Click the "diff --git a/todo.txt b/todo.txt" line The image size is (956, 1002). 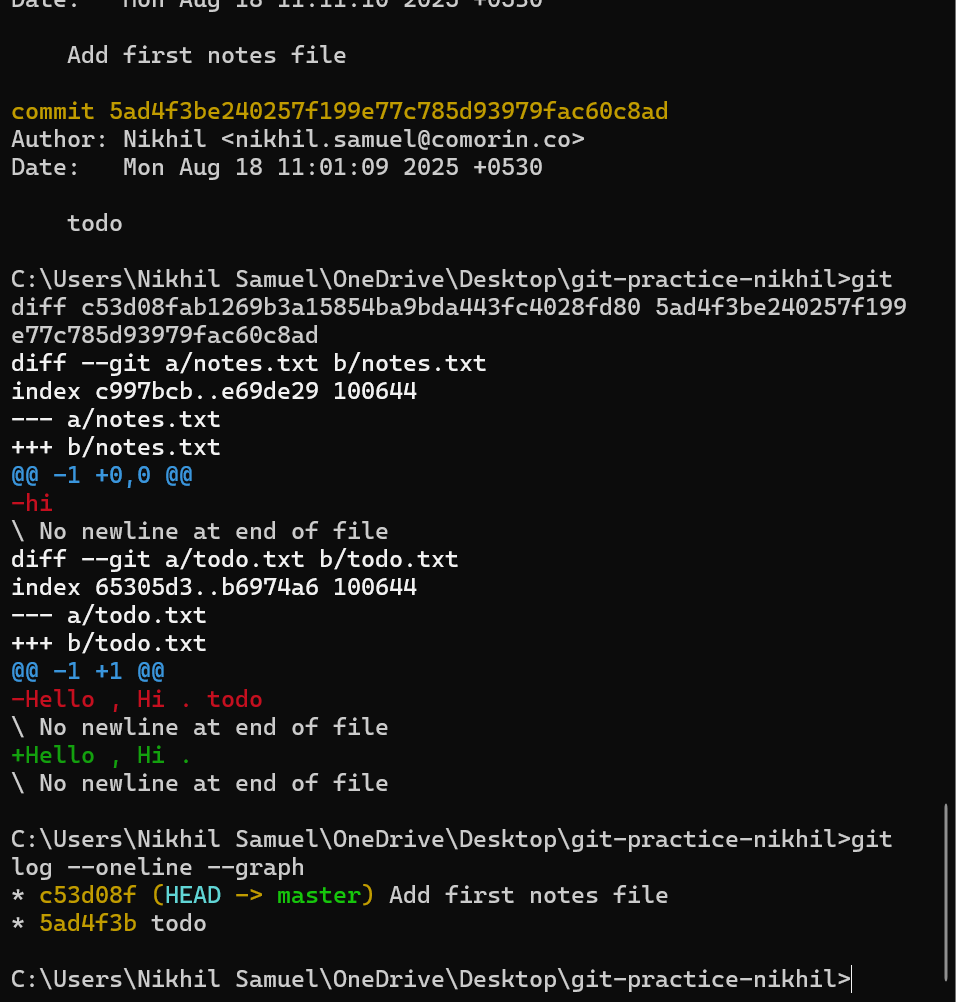(x=235, y=559)
